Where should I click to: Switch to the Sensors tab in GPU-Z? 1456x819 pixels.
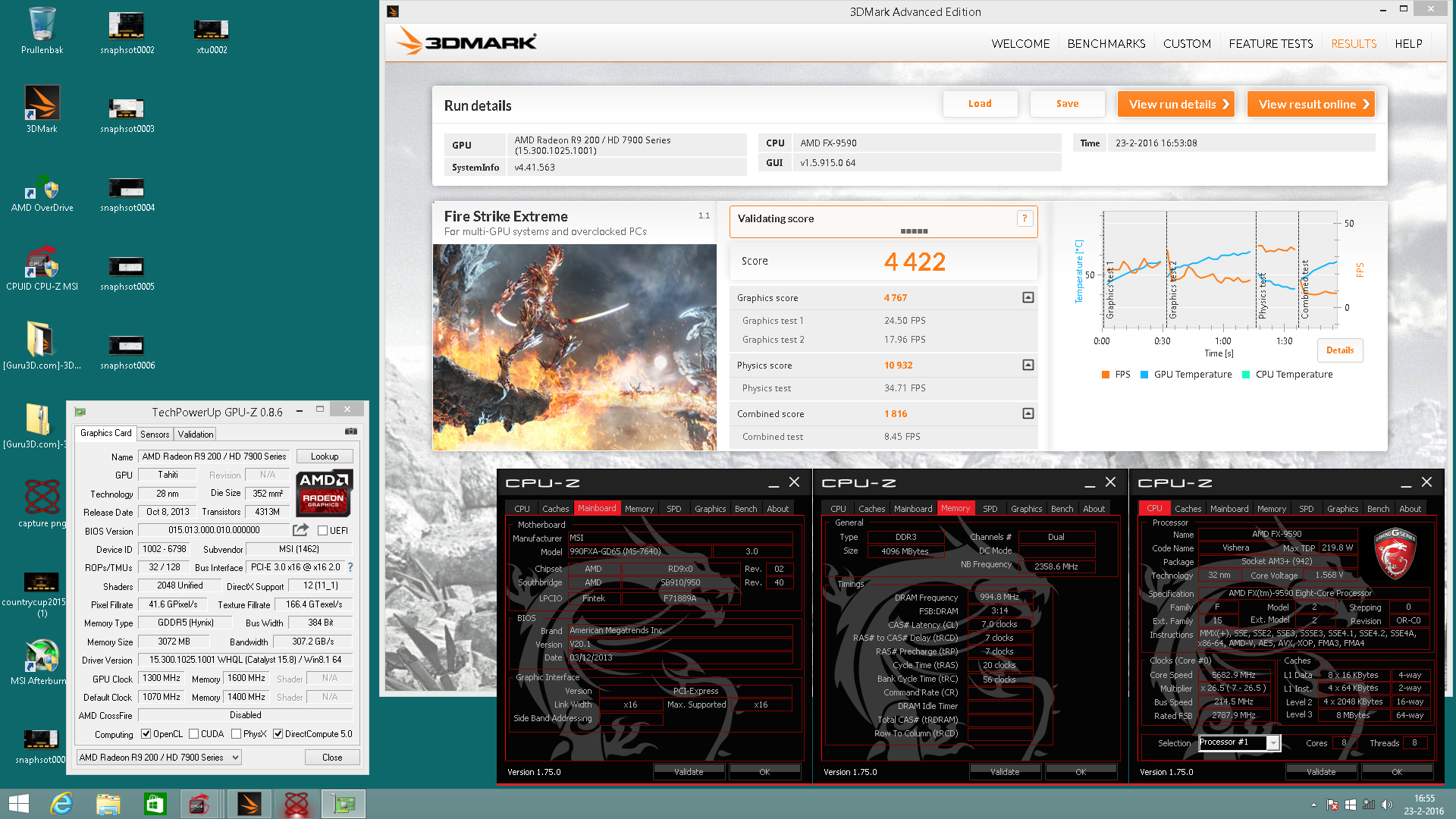pos(155,435)
